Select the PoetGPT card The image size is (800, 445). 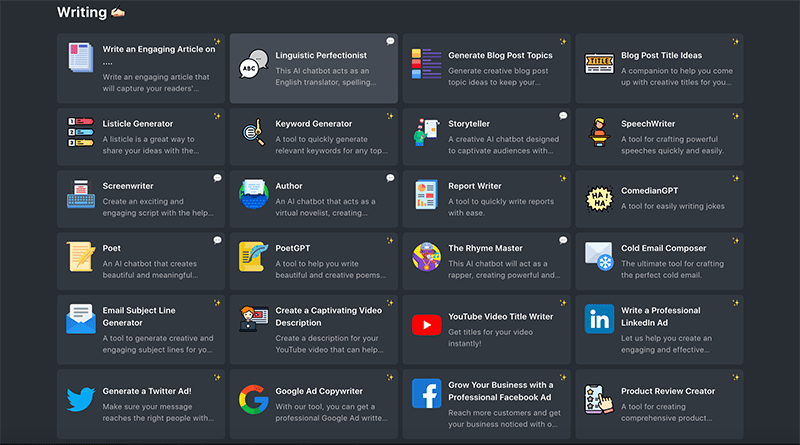313,261
